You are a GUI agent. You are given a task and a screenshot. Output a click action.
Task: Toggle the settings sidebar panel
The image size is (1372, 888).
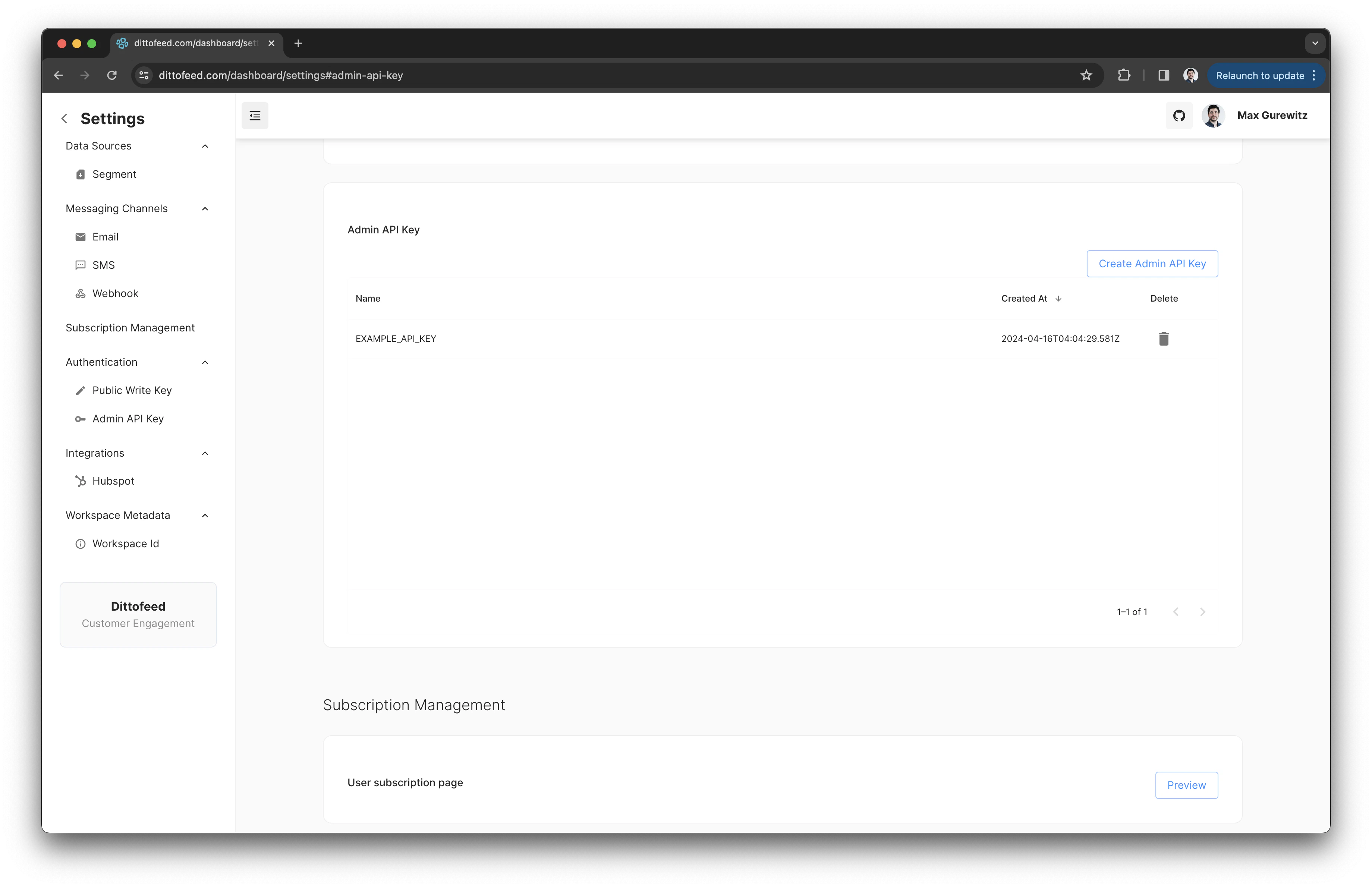pyautogui.click(x=255, y=115)
